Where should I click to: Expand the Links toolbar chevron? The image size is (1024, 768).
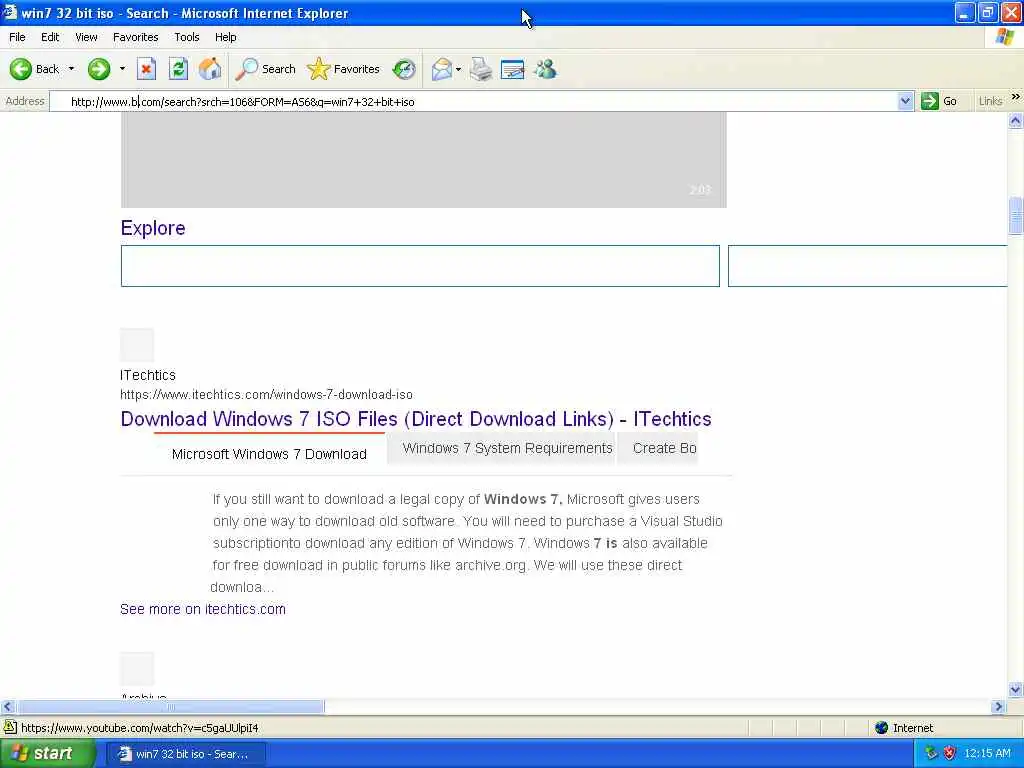click(x=1015, y=97)
